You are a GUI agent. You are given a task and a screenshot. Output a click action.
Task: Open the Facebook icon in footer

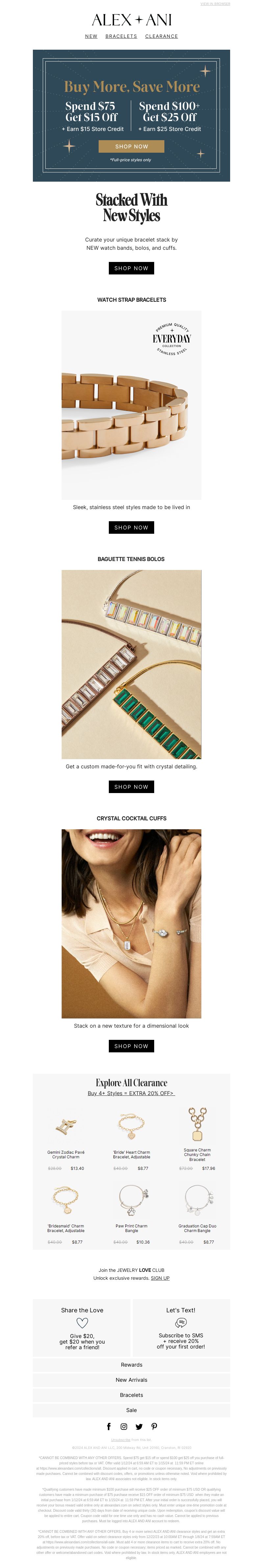pyautogui.click(x=109, y=1426)
